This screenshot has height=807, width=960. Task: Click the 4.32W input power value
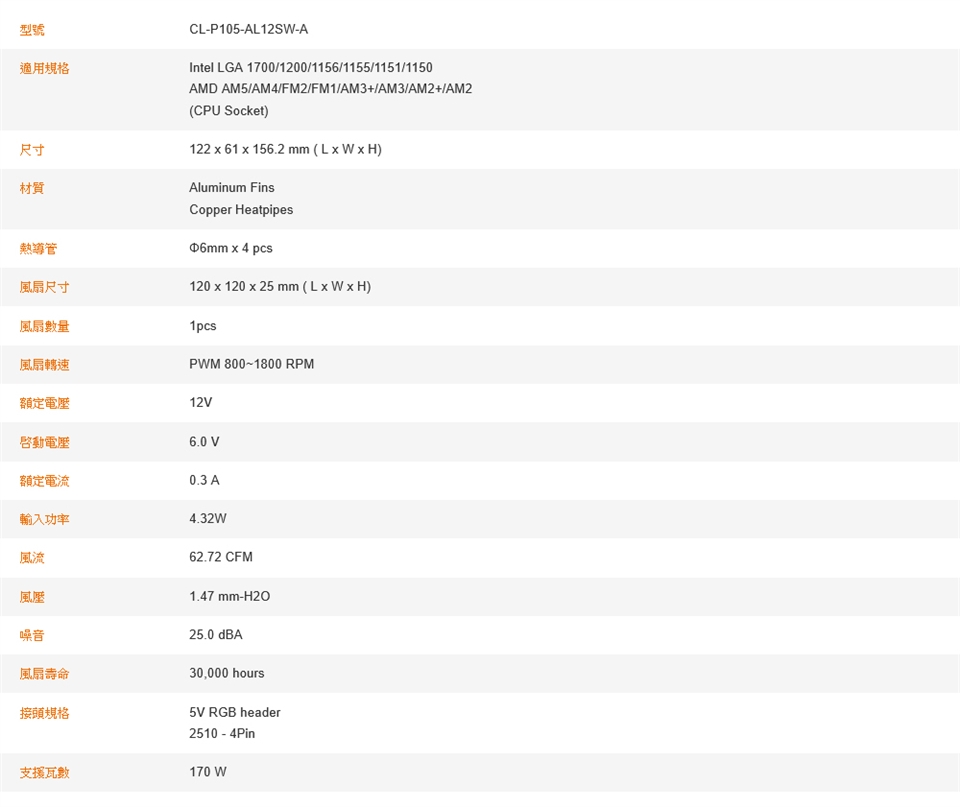click(x=208, y=519)
